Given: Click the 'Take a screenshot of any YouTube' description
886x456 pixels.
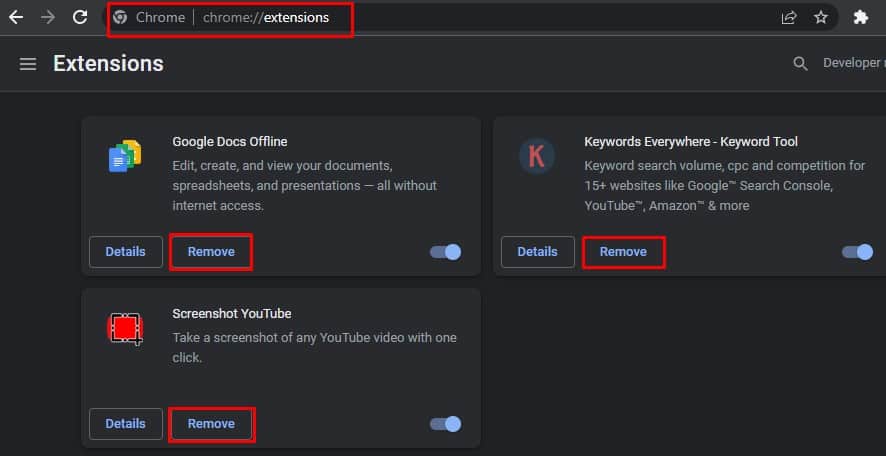Looking at the screenshot, I should pyautogui.click(x=315, y=348).
